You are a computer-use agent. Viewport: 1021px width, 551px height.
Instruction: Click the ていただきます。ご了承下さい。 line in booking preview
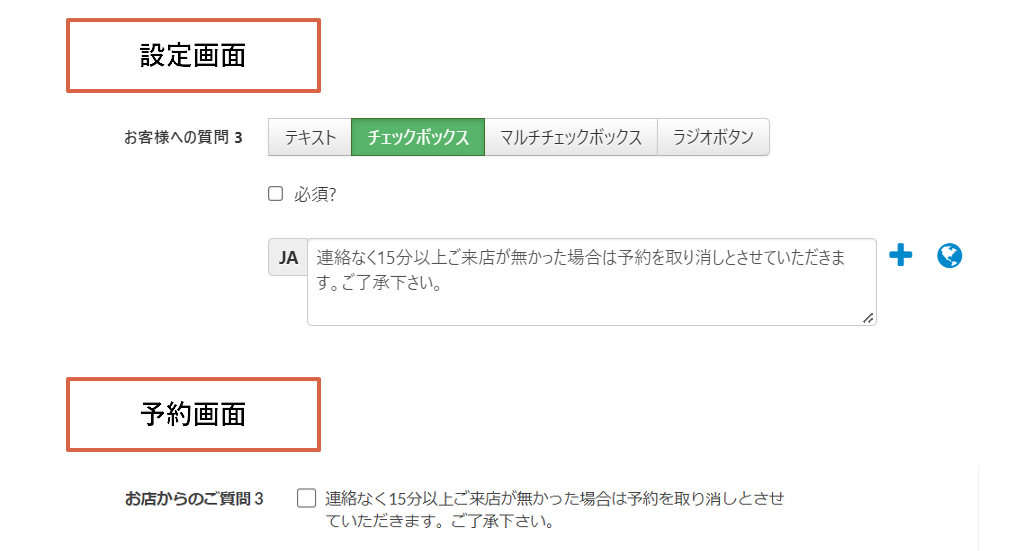click(x=440, y=521)
